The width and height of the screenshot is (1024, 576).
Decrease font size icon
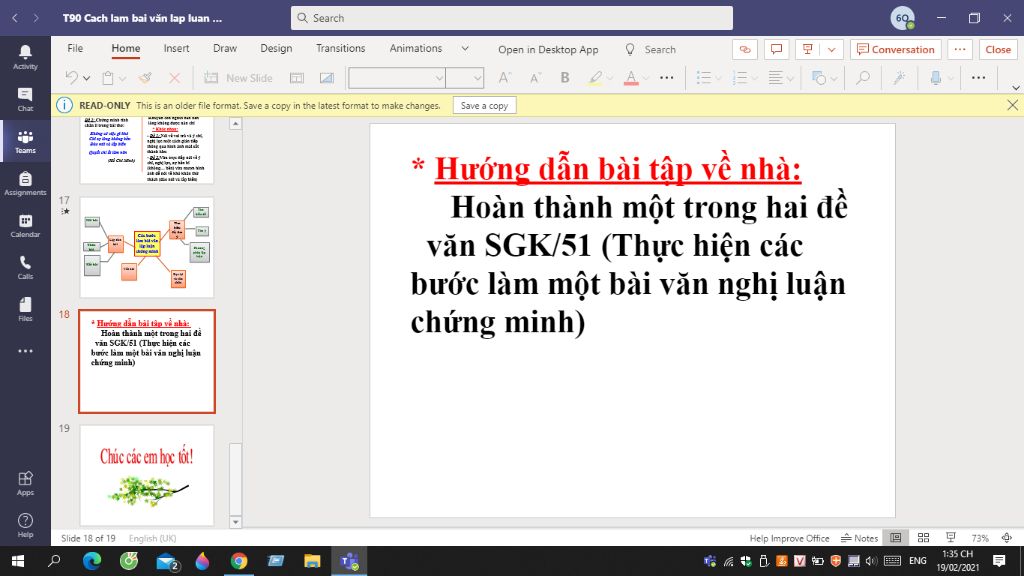(535, 78)
